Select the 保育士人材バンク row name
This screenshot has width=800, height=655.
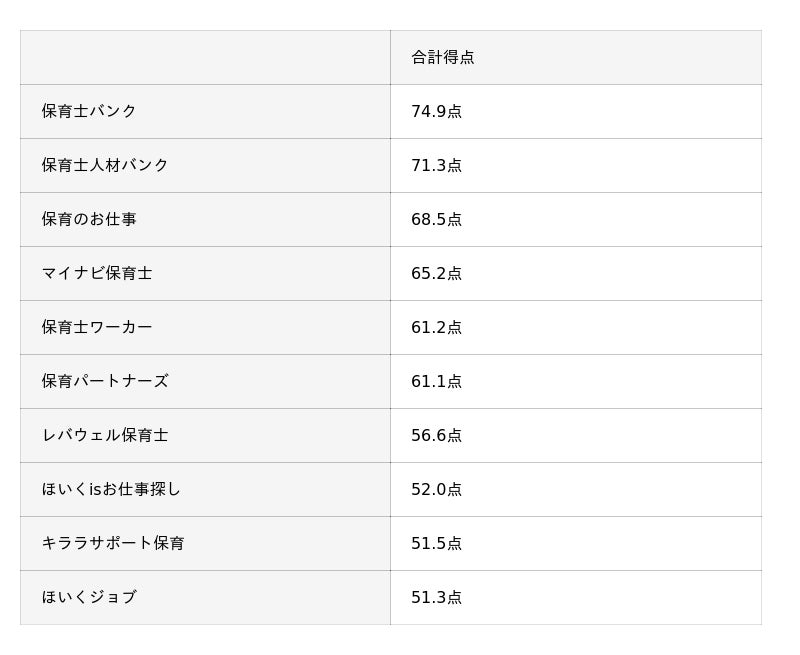click(105, 165)
